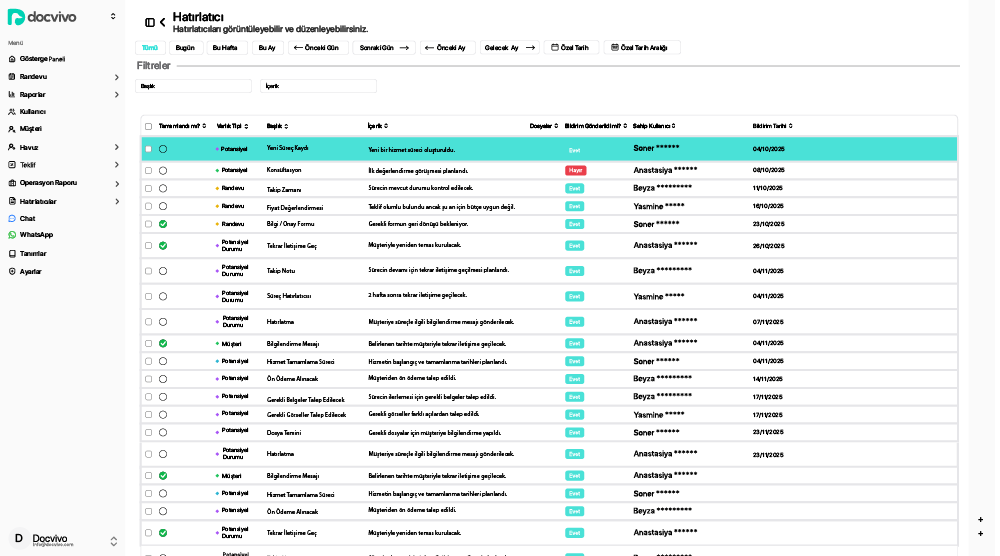1000x556 pixels.
Task: Mark Yeni Süreç Kaydı as completed
Action: click(163, 149)
